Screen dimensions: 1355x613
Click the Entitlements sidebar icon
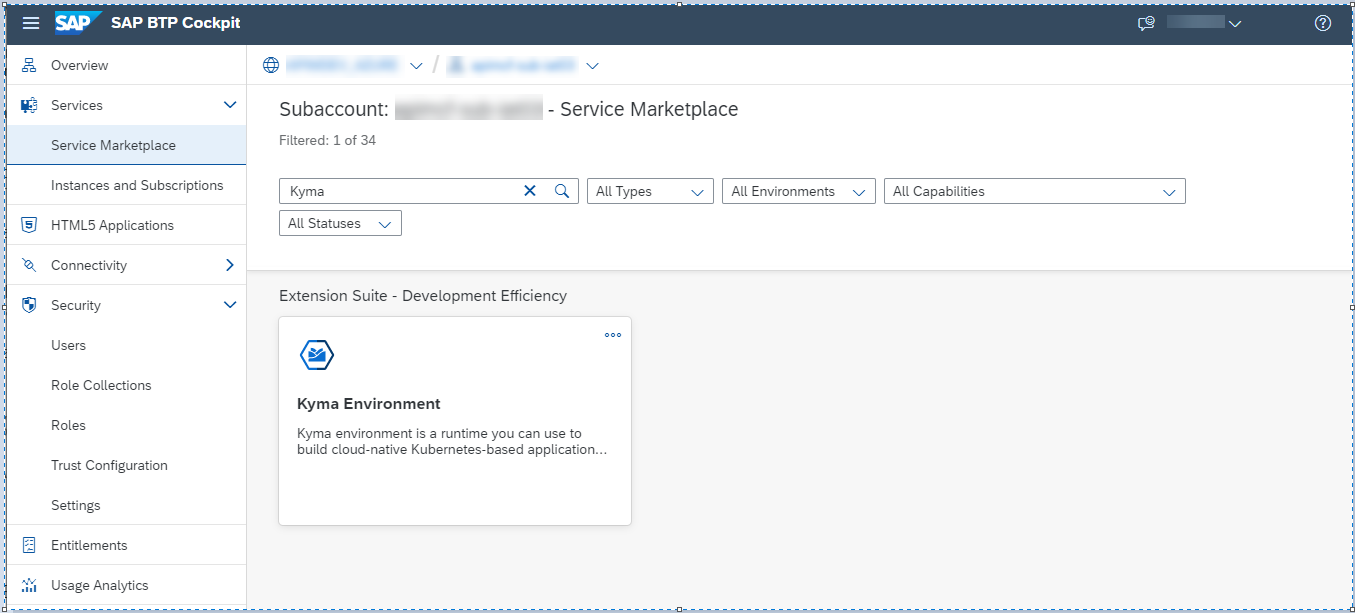pos(29,545)
